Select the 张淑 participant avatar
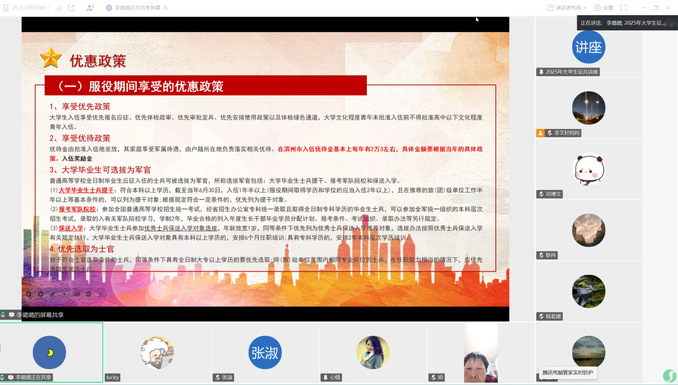 [x=265, y=353]
